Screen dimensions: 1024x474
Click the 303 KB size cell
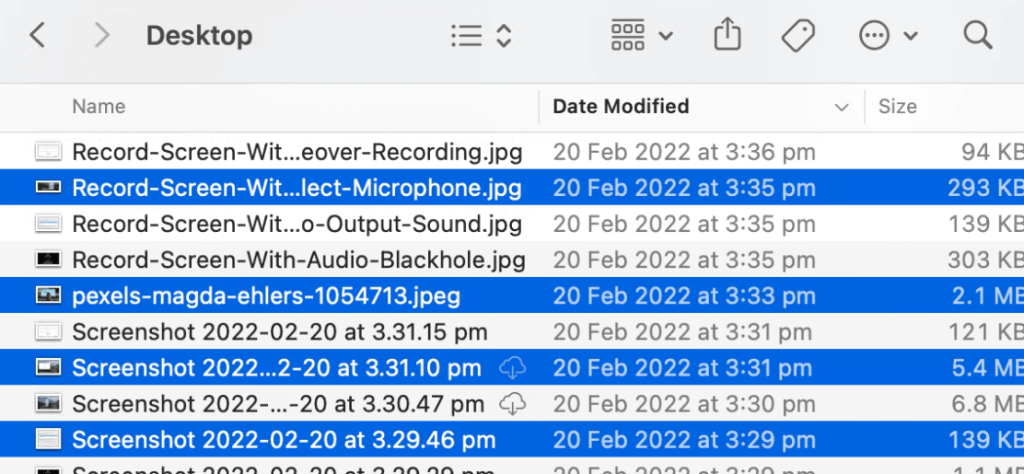point(985,260)
